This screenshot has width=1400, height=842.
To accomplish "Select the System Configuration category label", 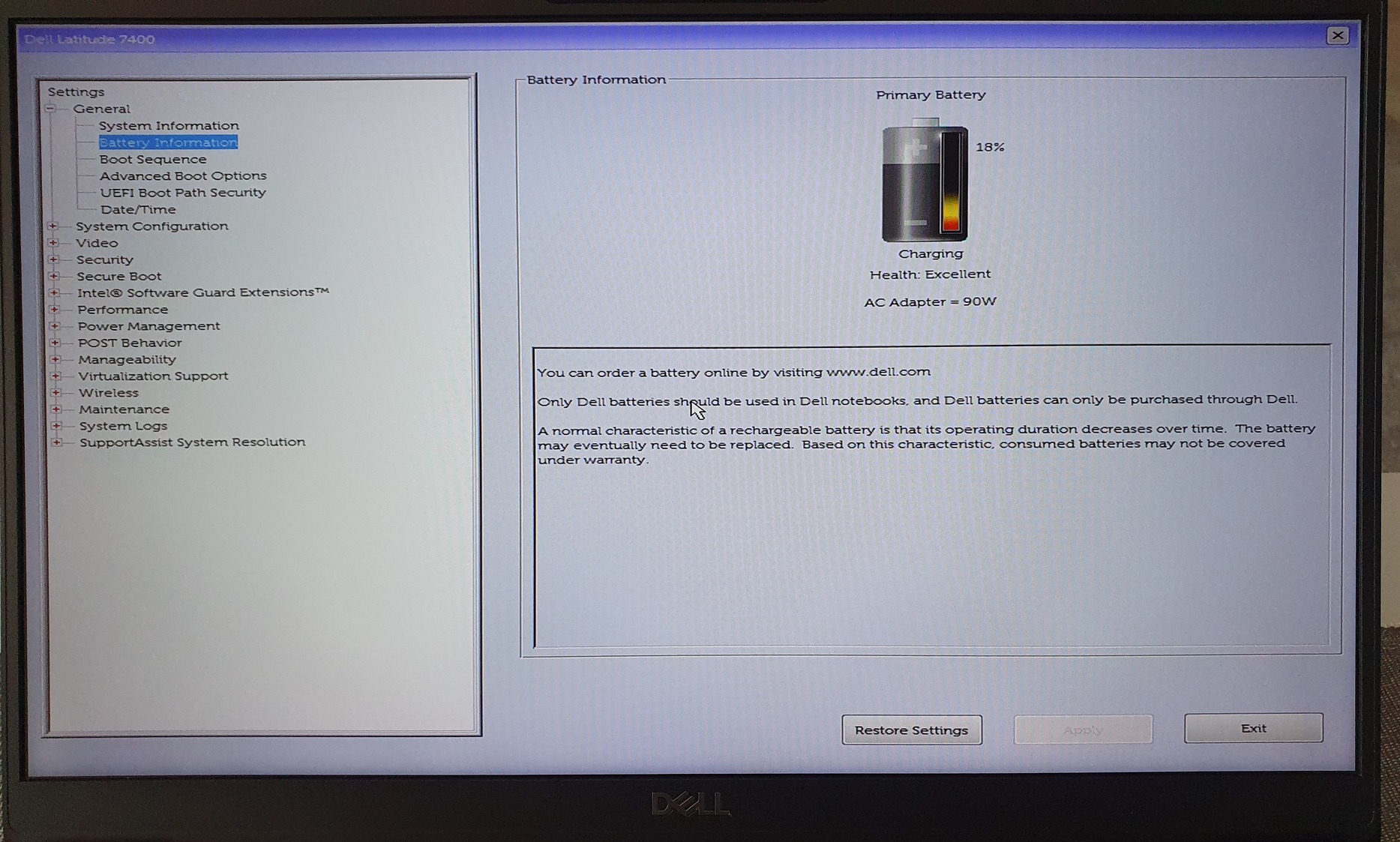I will pyautogui.click(x=152, y=226).
